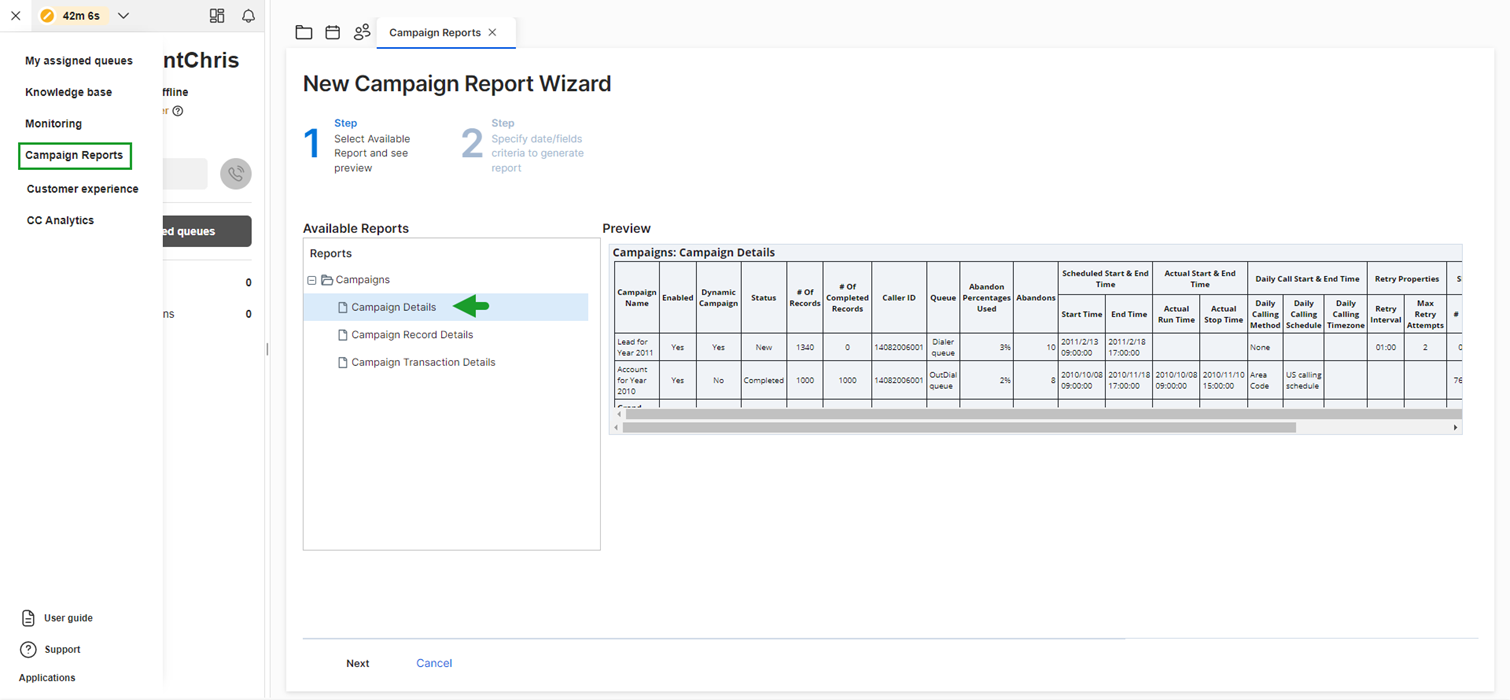The width and height of the screenshot is (1510, 700).
Task: Click the 'OutDial queue' cell
Action: tap(942, 380)
